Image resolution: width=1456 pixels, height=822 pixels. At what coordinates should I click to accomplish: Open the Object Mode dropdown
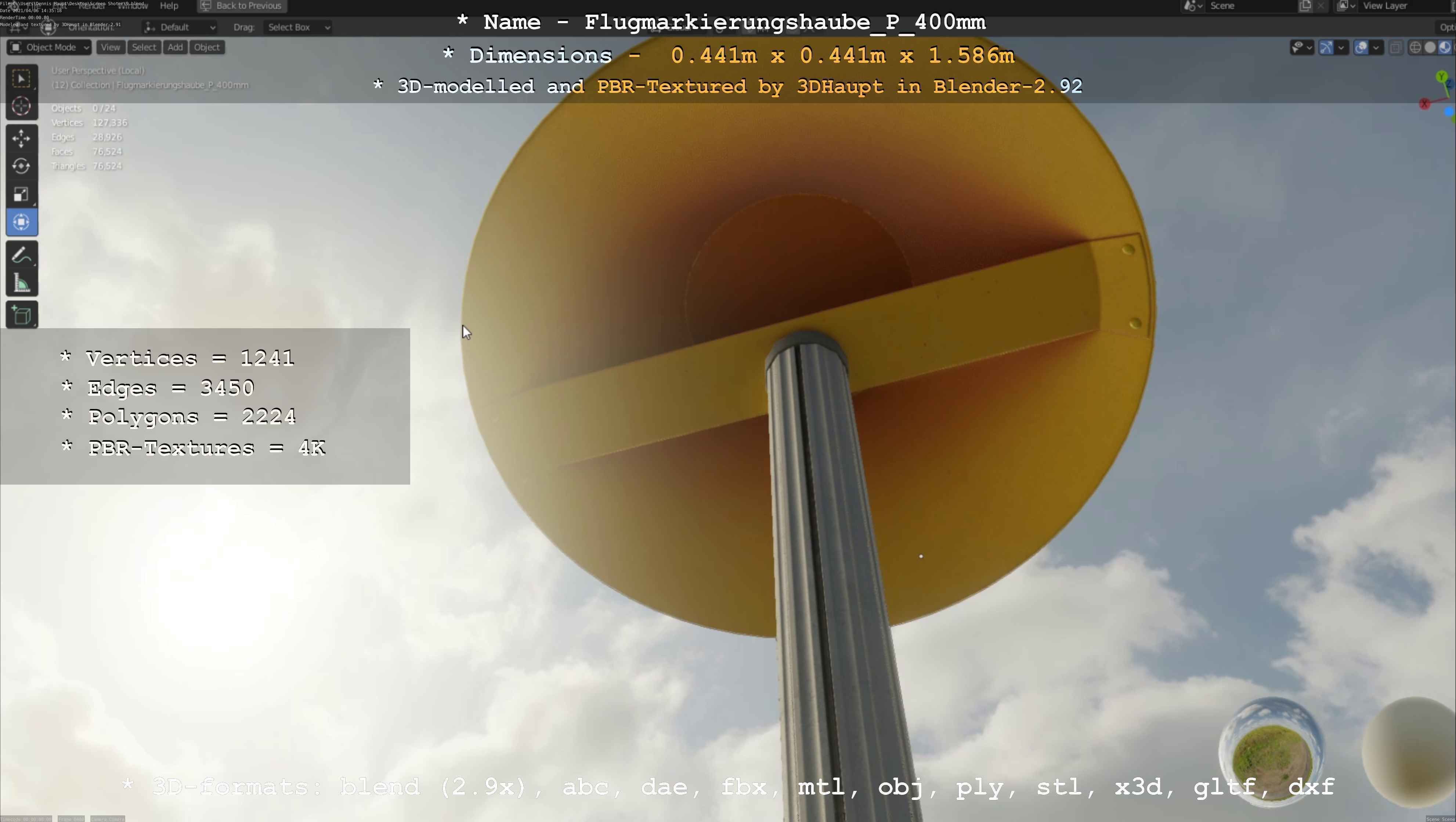point(49,47)
